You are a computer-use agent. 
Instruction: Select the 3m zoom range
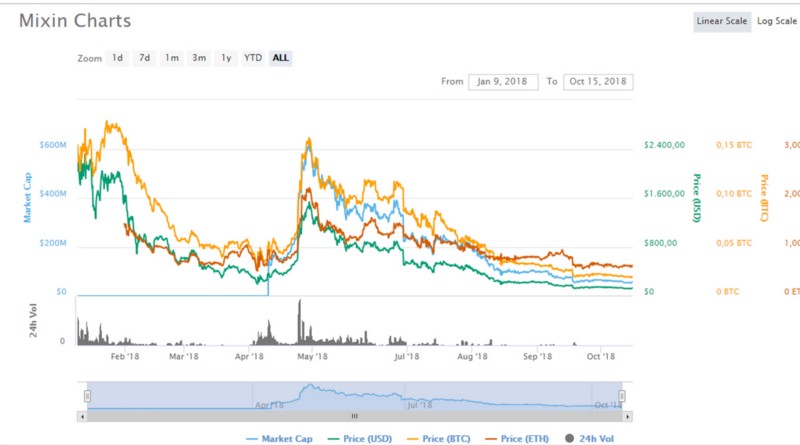click(x=199, y=58)
